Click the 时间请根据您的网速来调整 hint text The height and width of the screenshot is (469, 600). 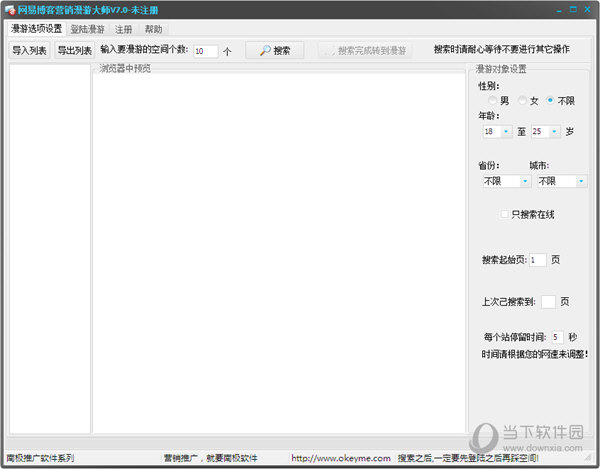click(x=535, y=354)
